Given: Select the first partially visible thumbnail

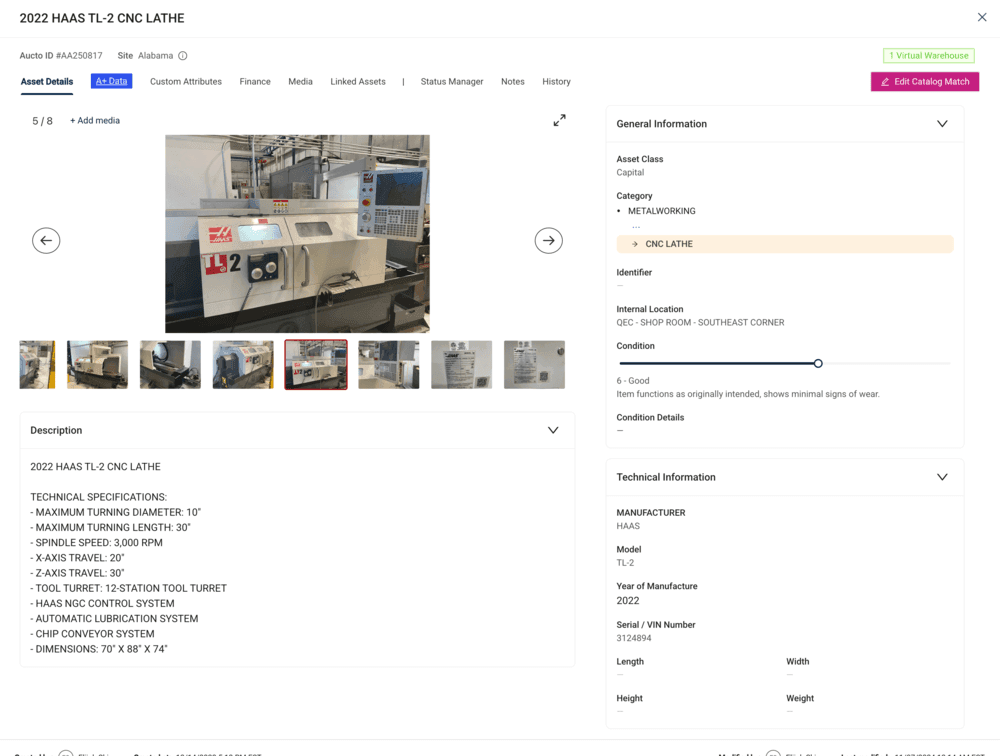Looking at the screenshot, I should pos(37,365).
